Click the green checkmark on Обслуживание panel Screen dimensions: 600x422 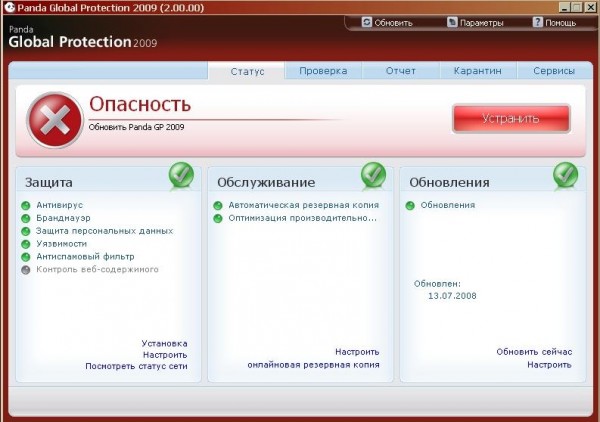coord(373,175)
